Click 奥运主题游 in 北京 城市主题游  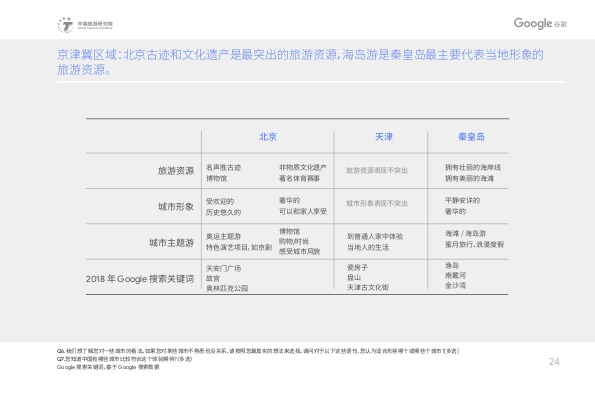point(223,236)
